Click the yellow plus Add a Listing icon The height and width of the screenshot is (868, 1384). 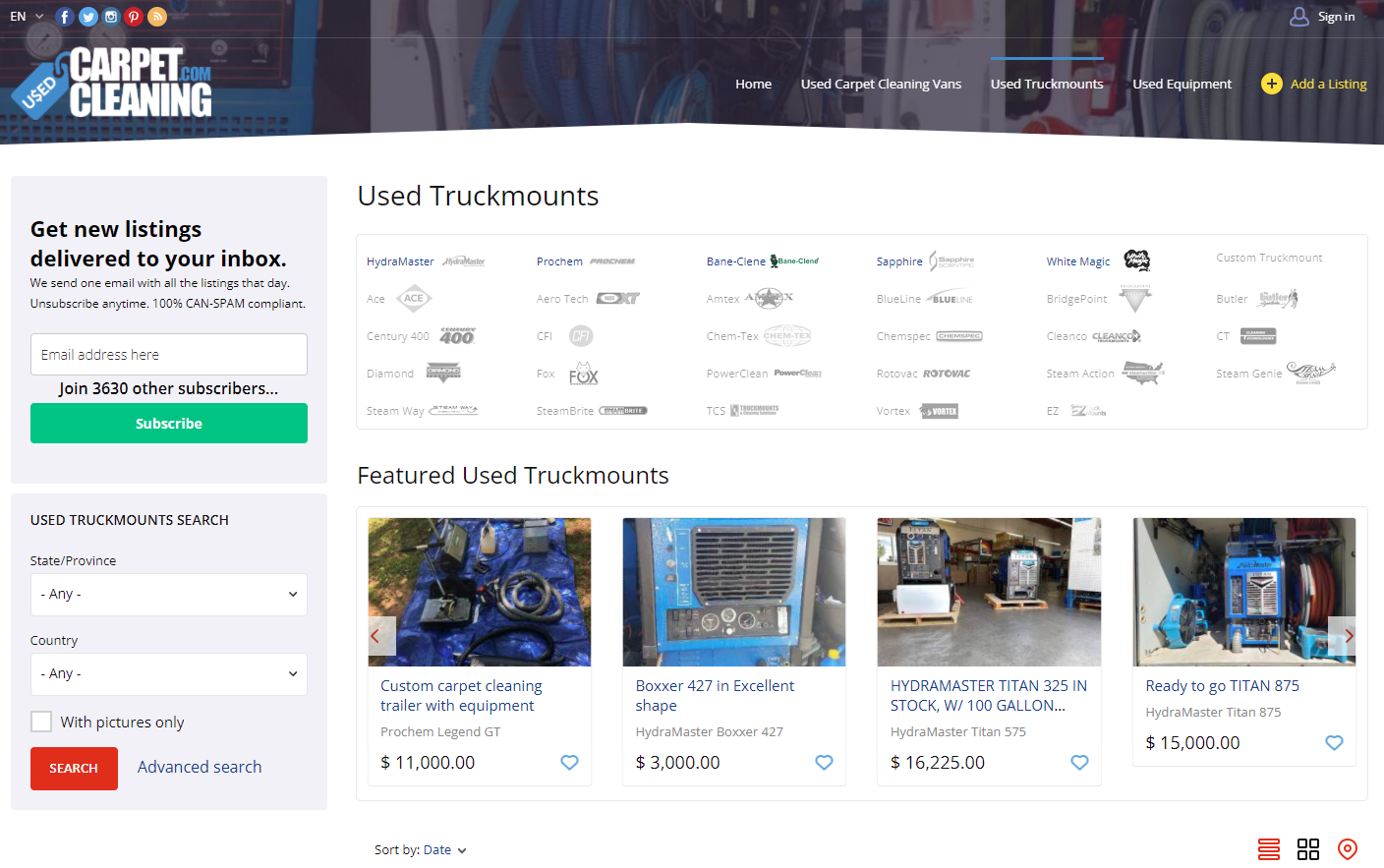click(x=1272, y=84)
